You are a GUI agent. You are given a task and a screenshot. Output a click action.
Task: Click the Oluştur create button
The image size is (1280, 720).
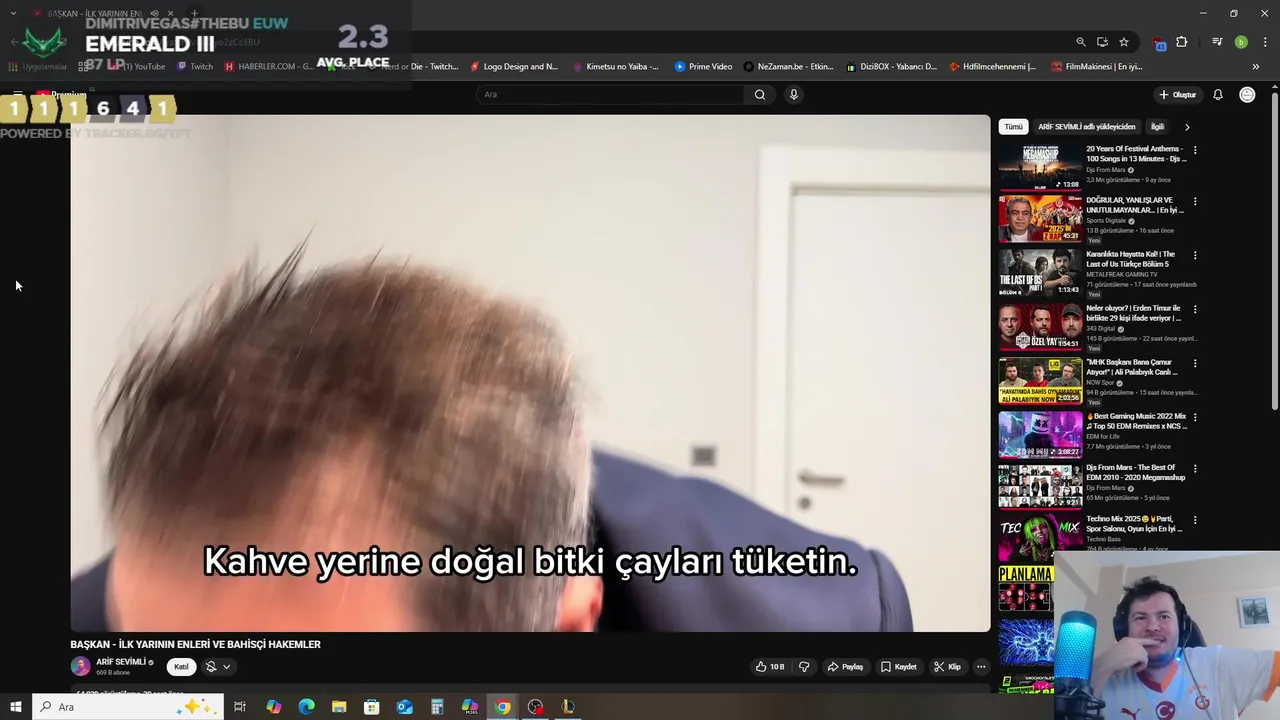1177,94
